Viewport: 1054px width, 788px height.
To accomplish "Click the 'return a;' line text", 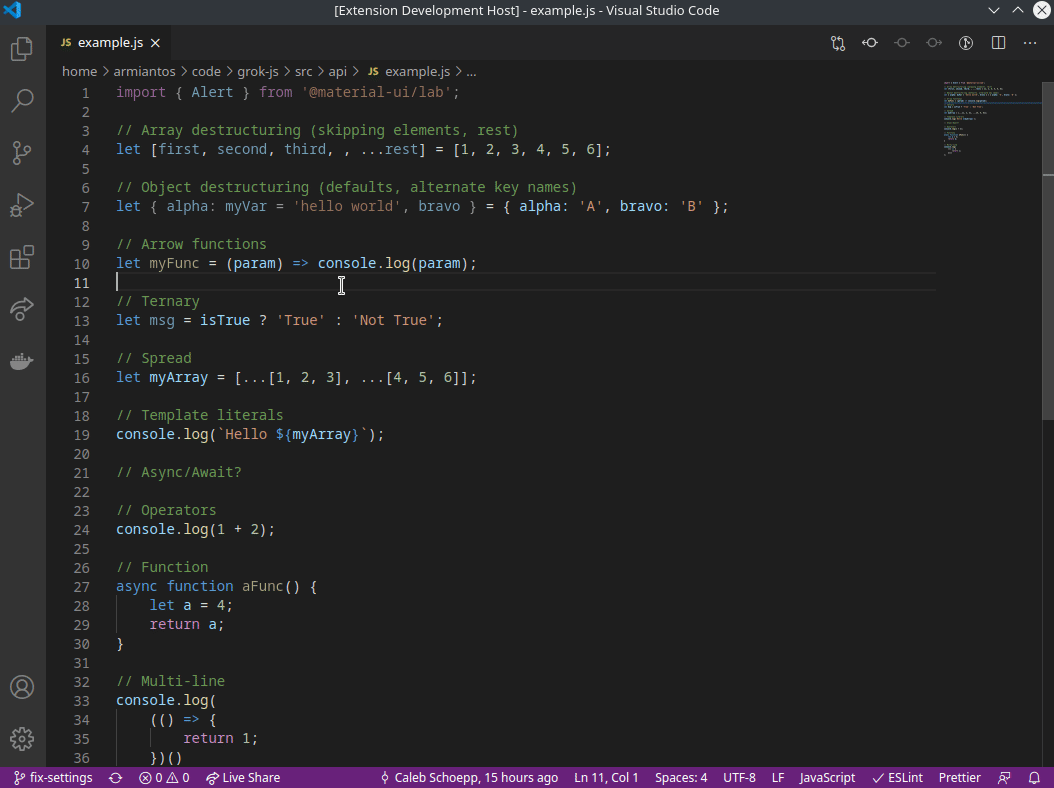I will pos(187,625).
